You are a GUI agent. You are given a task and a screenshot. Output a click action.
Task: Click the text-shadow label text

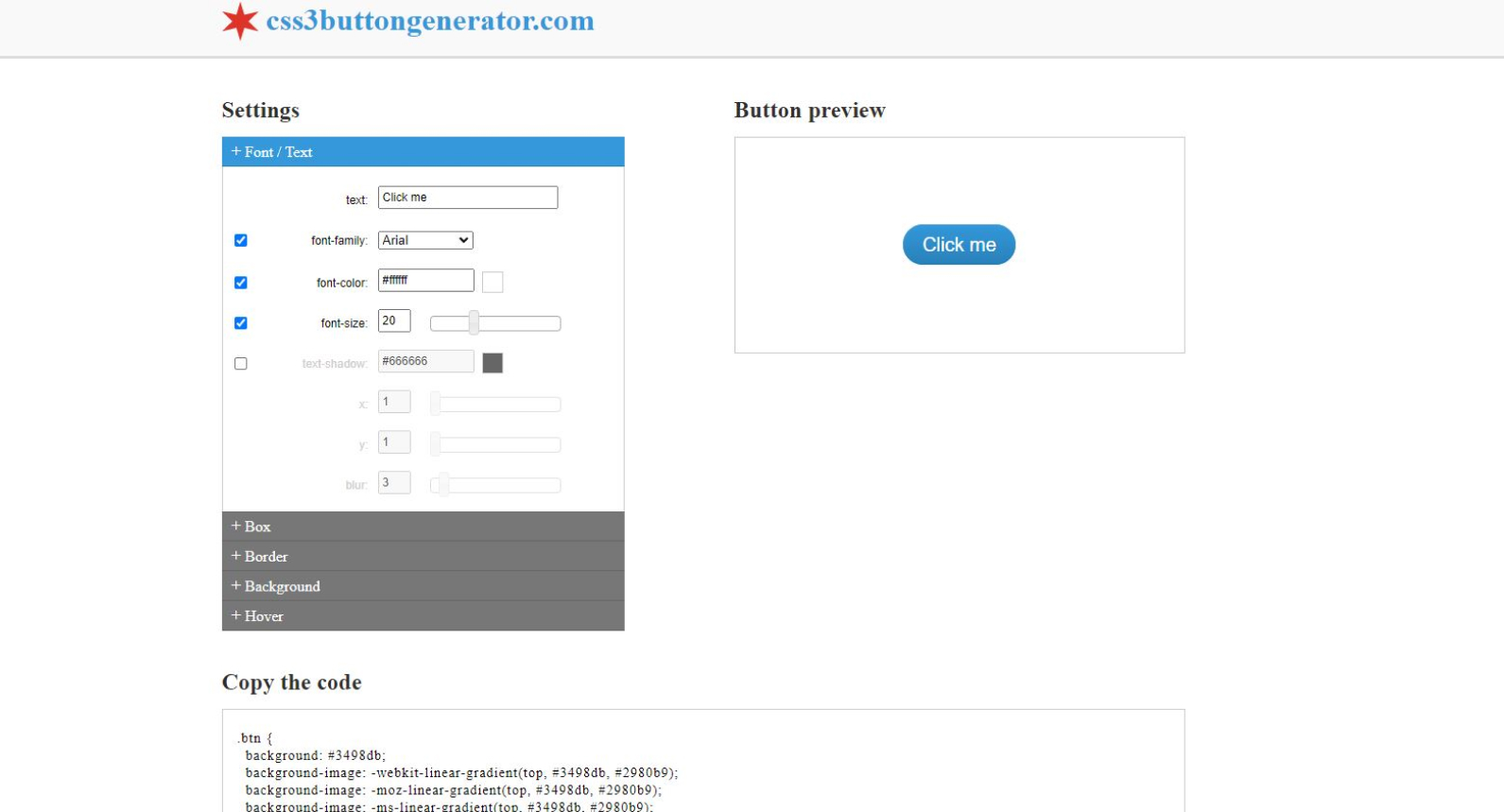point(334,364)
